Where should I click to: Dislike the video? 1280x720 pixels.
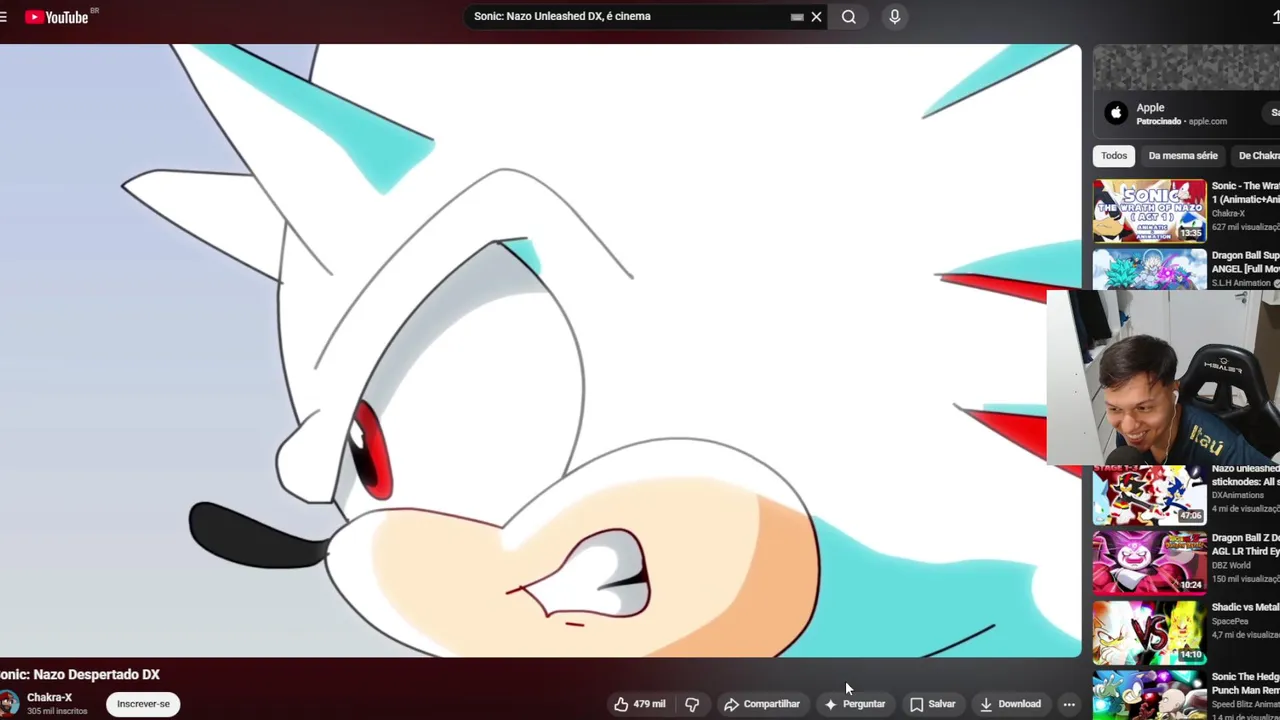692,704
